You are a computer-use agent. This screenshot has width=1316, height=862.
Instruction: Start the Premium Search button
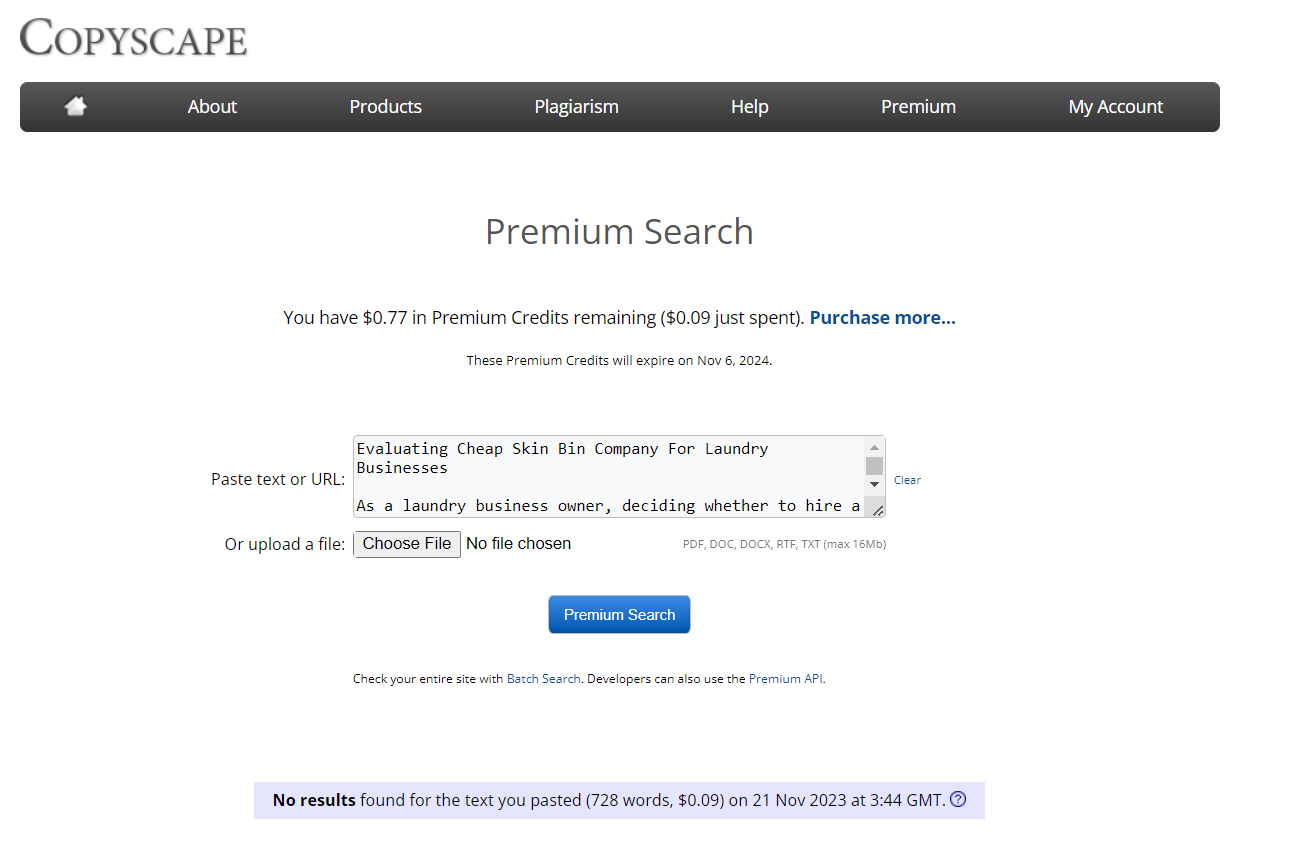619,615
